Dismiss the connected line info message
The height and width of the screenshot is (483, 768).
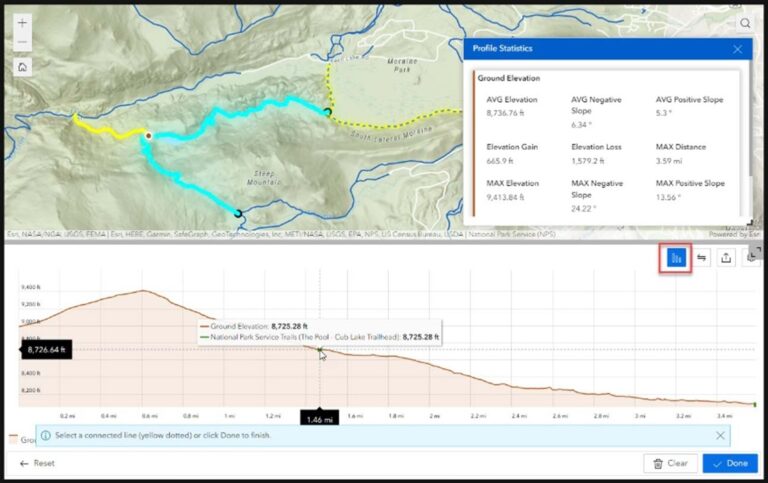pyautogui.click(x=720, y=435)
